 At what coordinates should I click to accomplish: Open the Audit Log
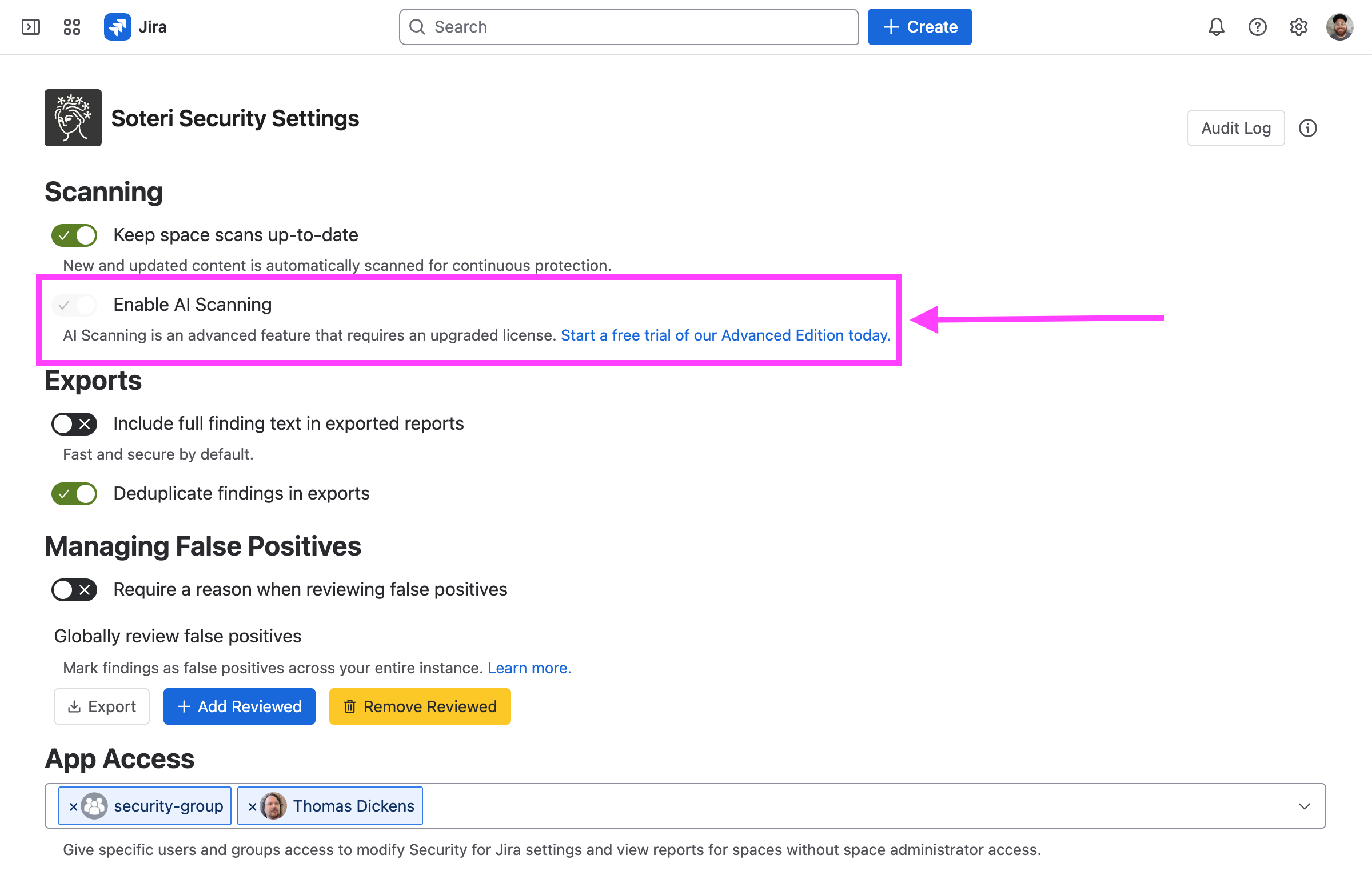1236,128
